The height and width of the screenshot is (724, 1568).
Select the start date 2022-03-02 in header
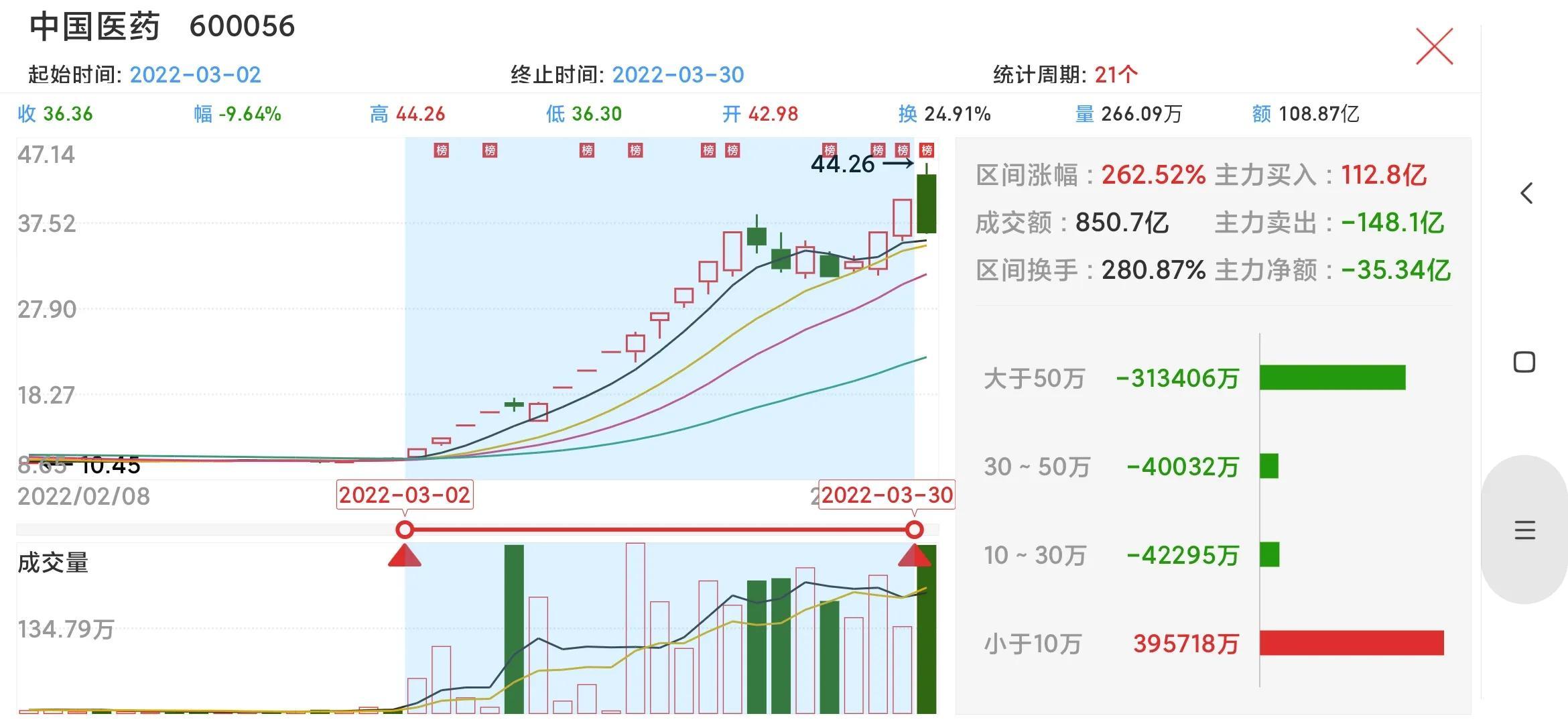pyautogui.click(x=195, y=74)
